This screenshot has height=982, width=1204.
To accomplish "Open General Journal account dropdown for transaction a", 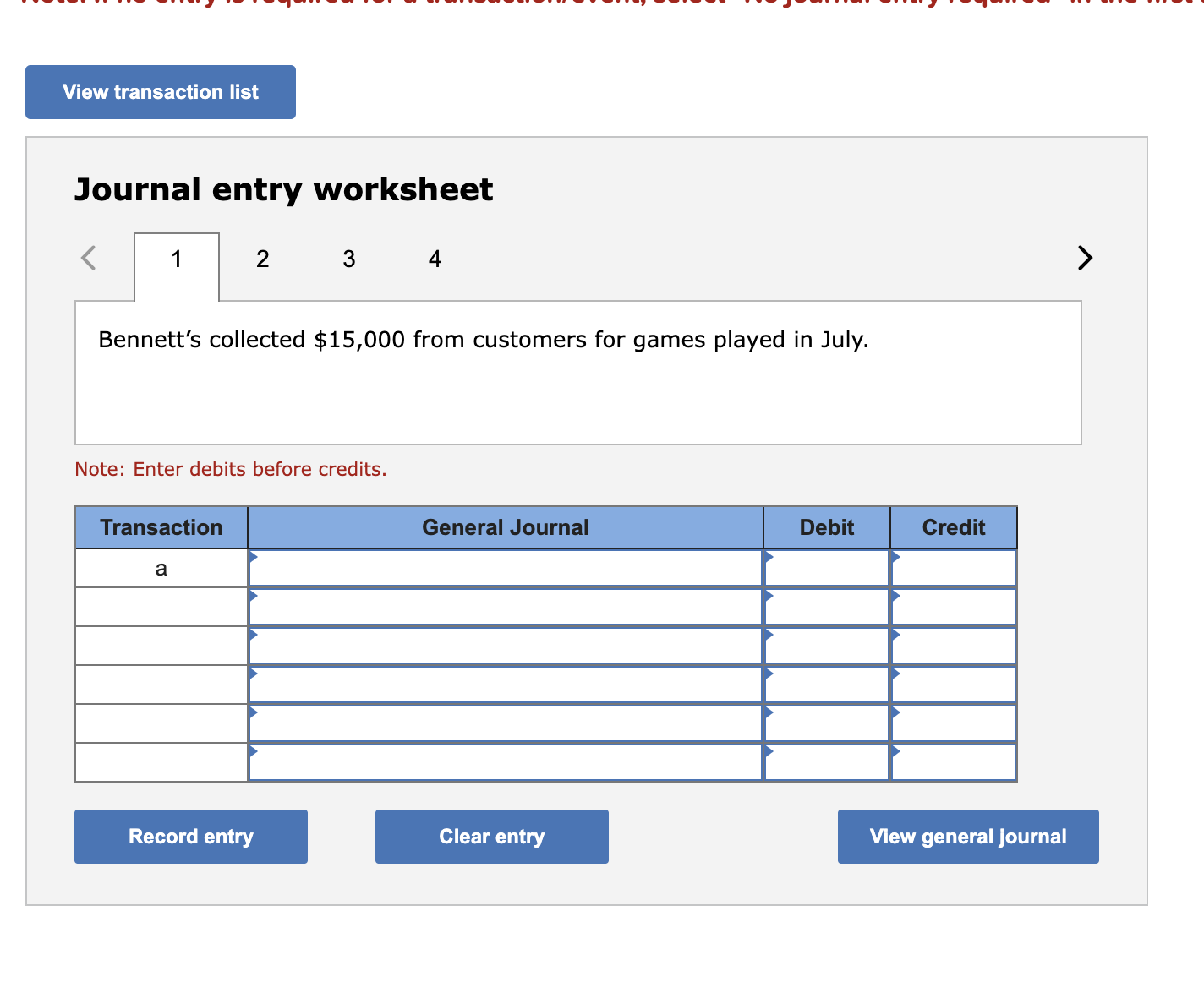I will click(506, 568).
